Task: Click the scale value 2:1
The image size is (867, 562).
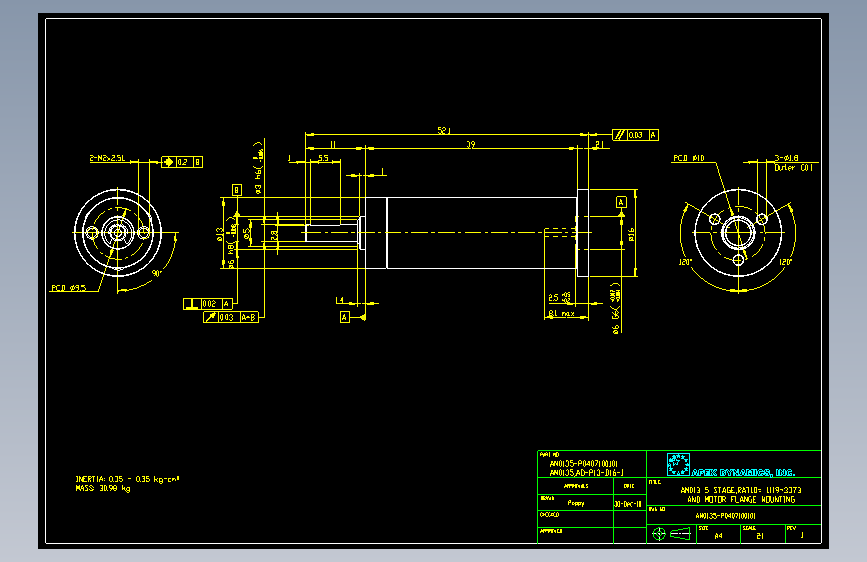Action: (760, 536)
